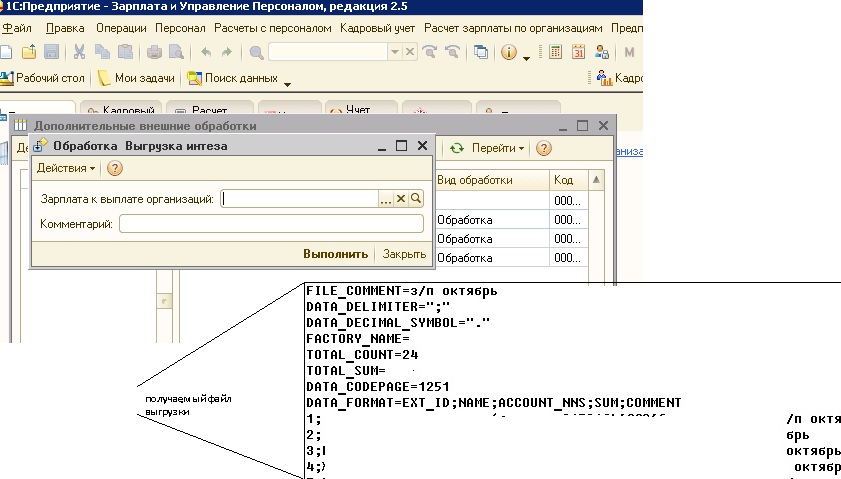841x479 pixels.
Task: Open the calendar icon in toolbar
Action: pyautogui.click(x=580, y=52)
